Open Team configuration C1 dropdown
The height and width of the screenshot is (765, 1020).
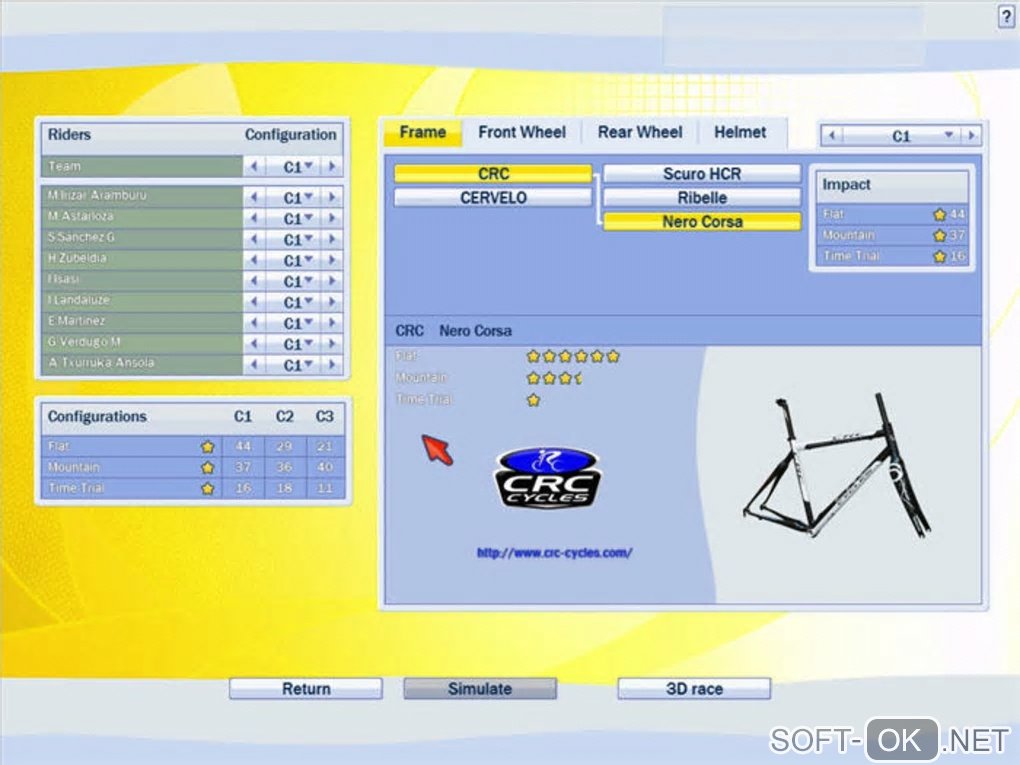tap(293, 167)
